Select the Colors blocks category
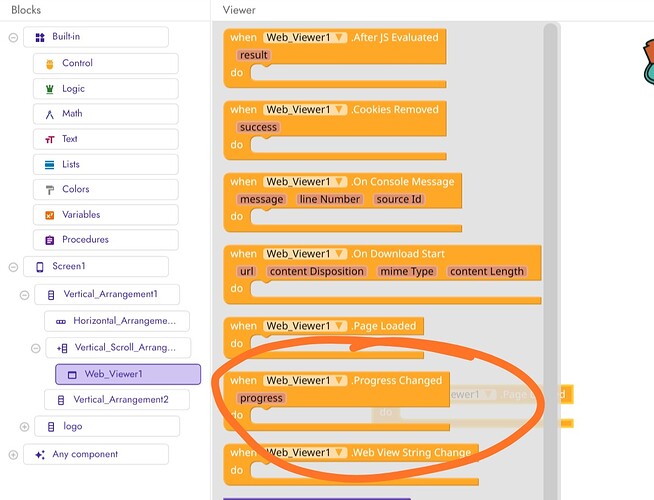The width and height of the screenshot is (654, 500). tap(106, 190)
